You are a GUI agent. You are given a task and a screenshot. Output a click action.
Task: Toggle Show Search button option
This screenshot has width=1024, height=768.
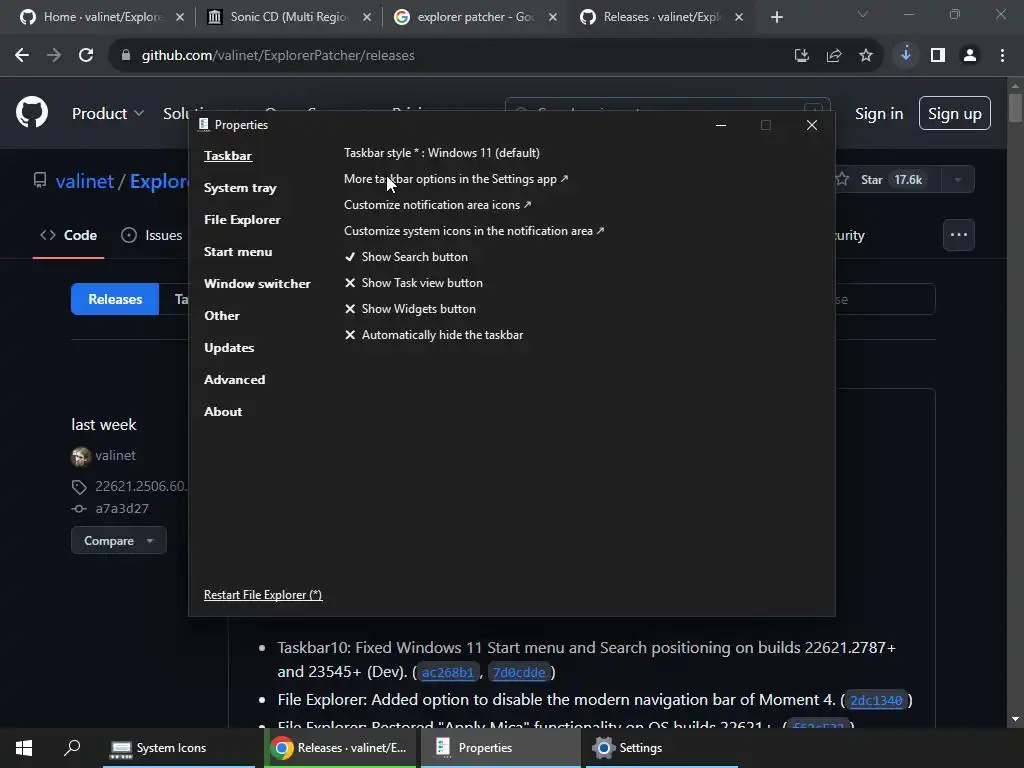(406, 257)
